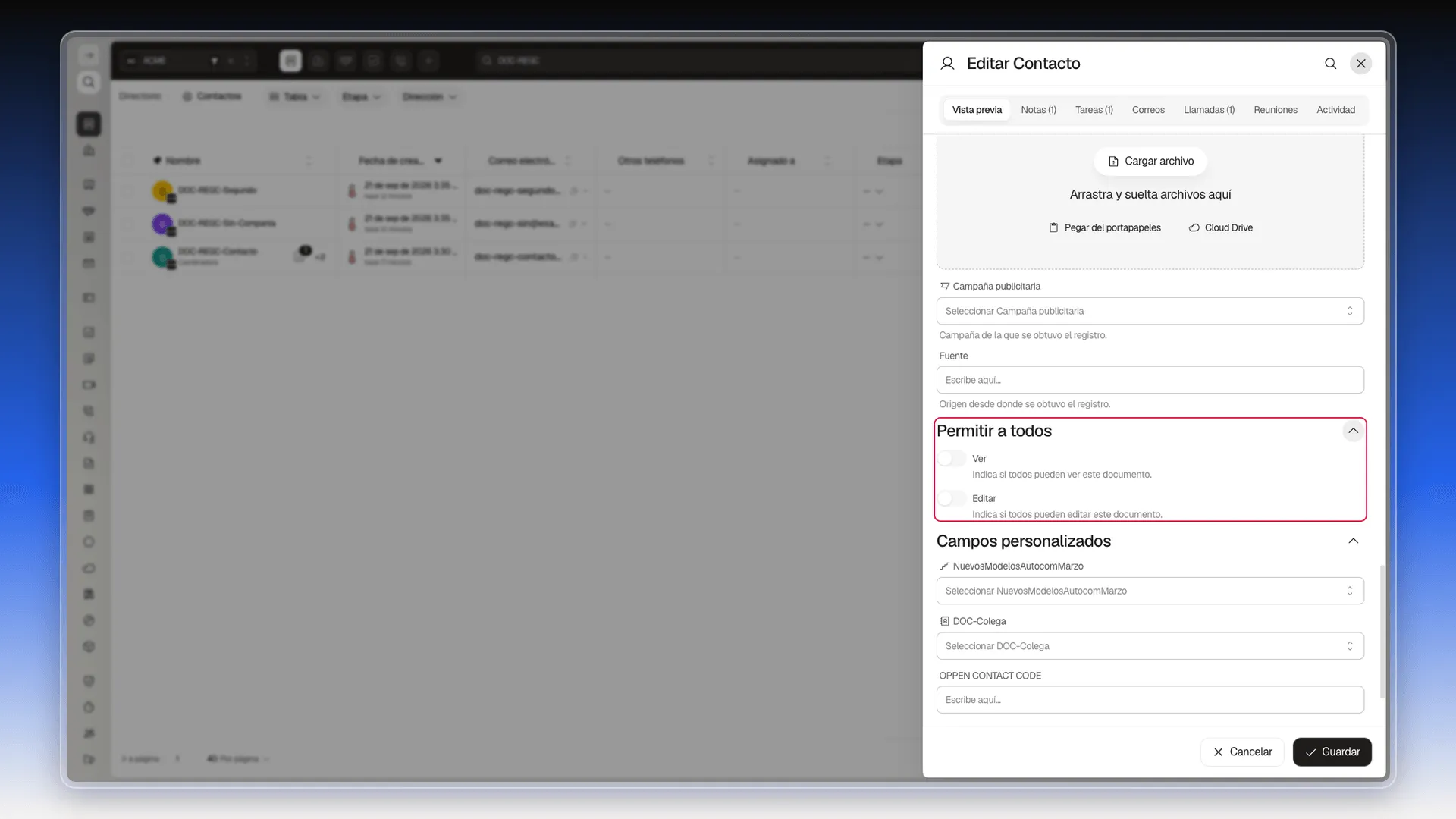Click the cloud icon next to Cloud Drive
This screenshot has height=819, width=1456.
tap(1194, 227)
